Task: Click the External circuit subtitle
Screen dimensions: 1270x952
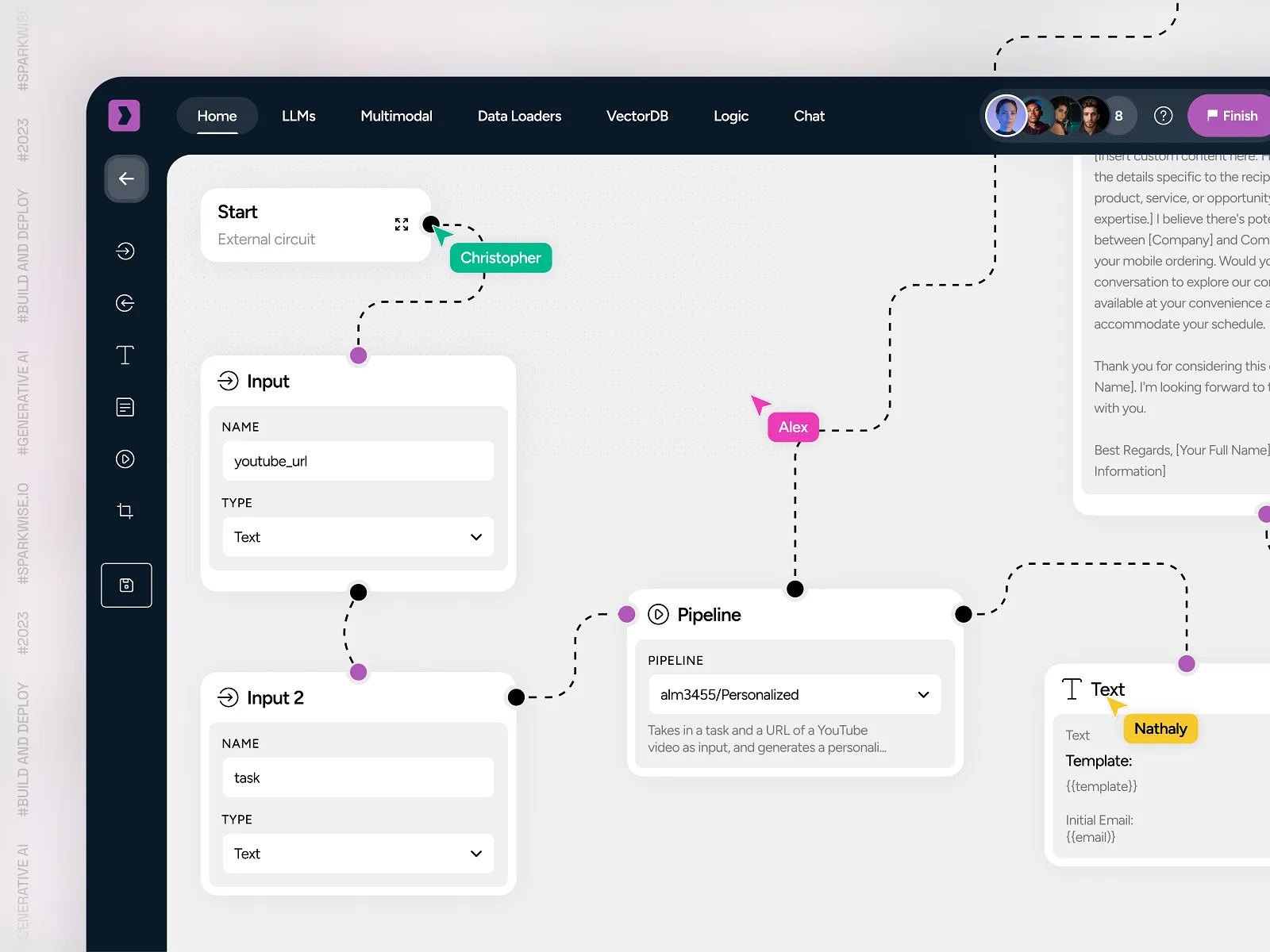Action: coord(266,240)
